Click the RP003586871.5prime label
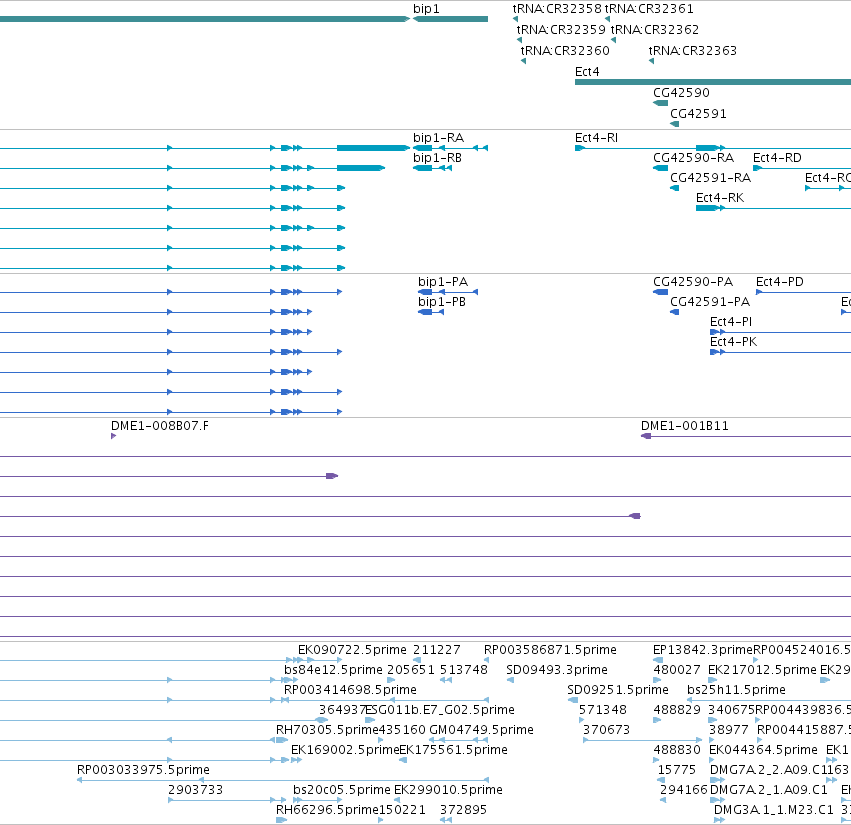 point(550,650)
